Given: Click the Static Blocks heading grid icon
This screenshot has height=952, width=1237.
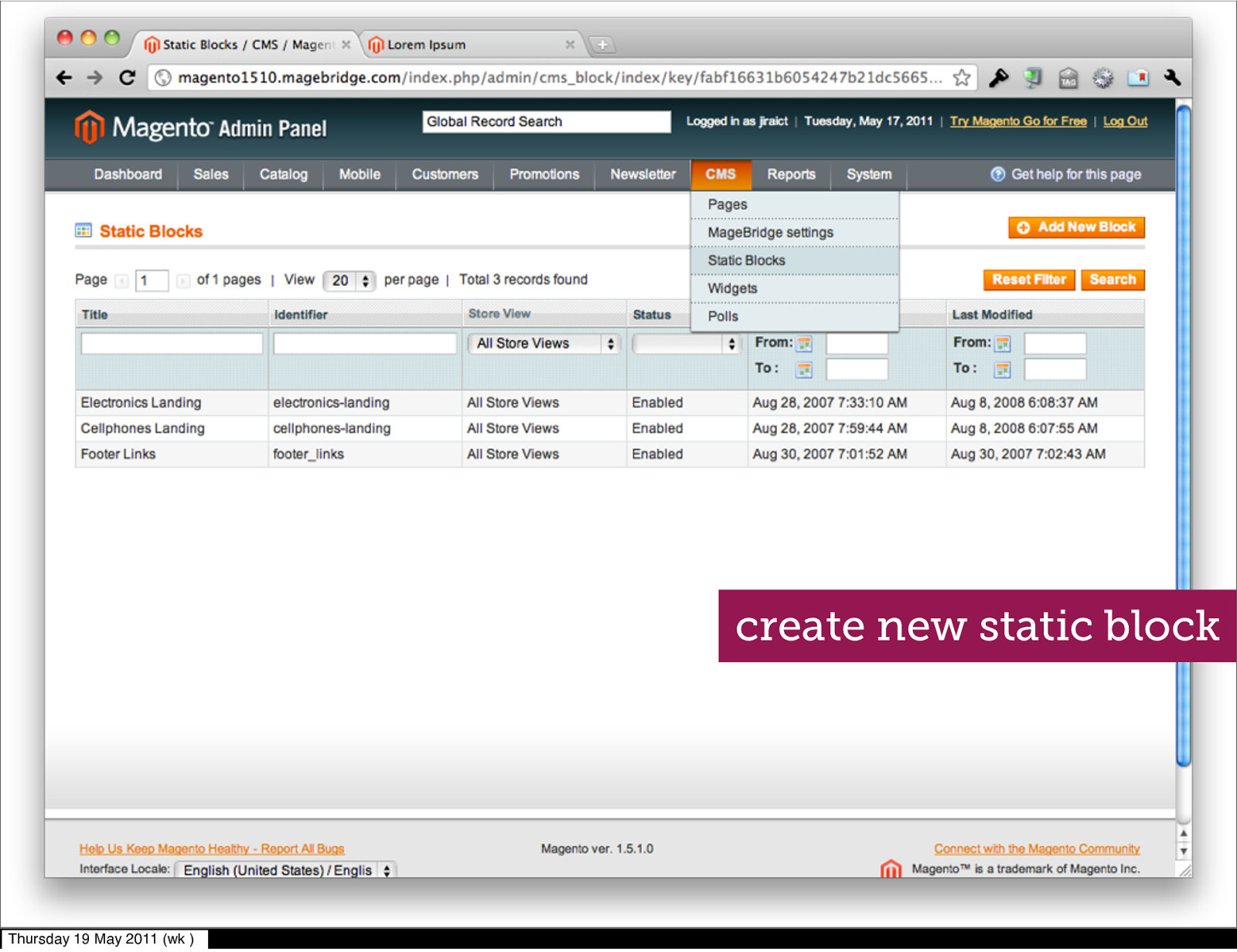Looking at the screenshot, I should 83,230.
